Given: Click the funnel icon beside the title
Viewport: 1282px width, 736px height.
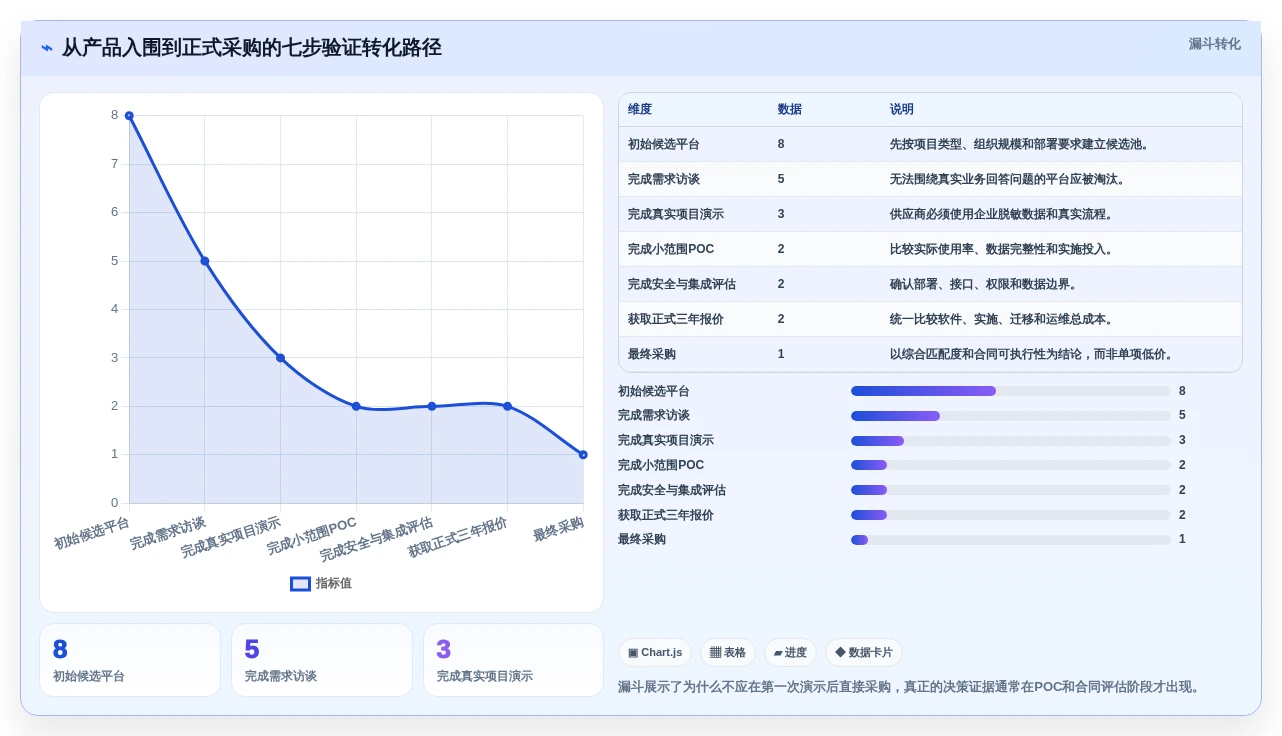Looking at the screenshot, I should [x=47, y=48].
